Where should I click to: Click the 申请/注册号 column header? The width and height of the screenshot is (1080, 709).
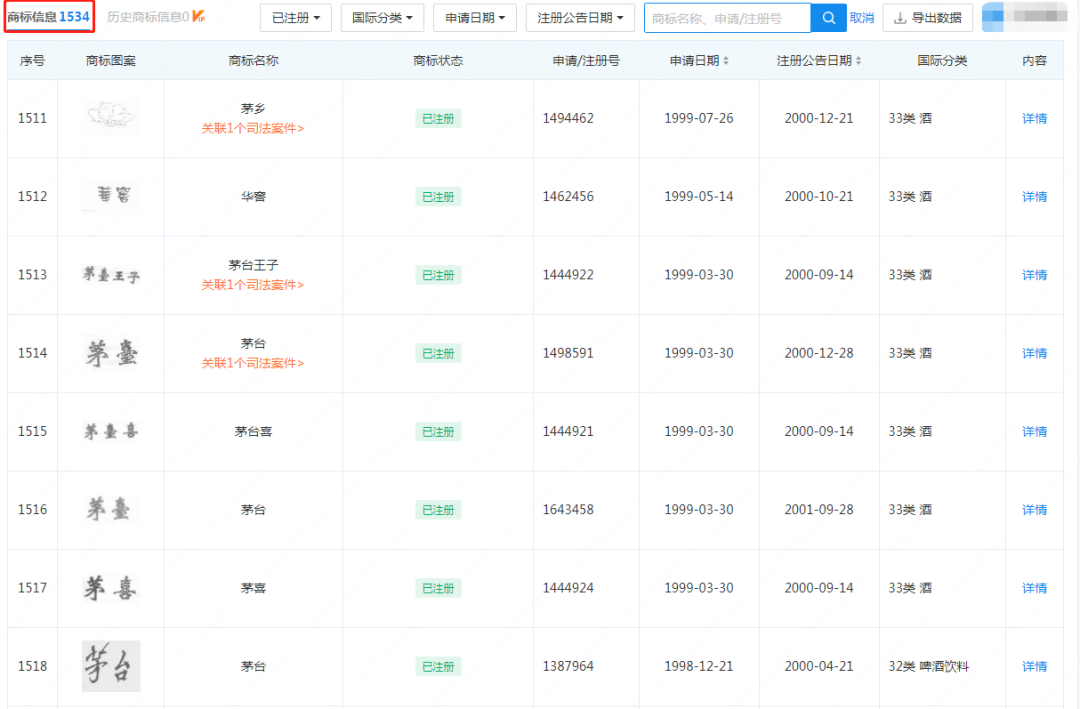click(586, 61)
